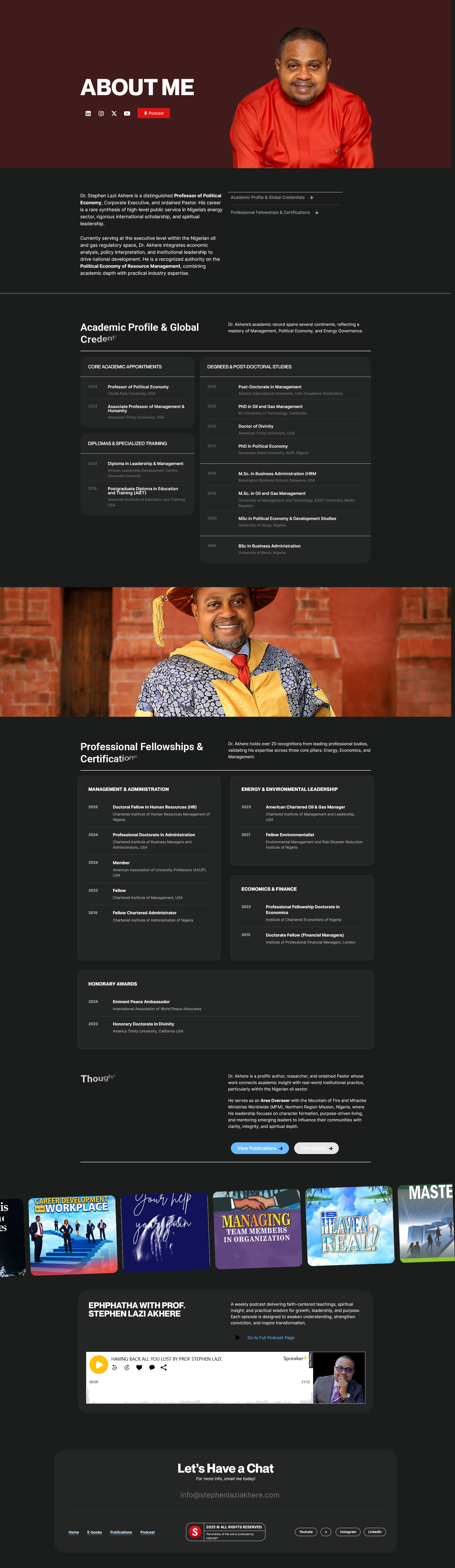Open the Instagram icon in header
455x1568 pixels.
pos(101,113)
